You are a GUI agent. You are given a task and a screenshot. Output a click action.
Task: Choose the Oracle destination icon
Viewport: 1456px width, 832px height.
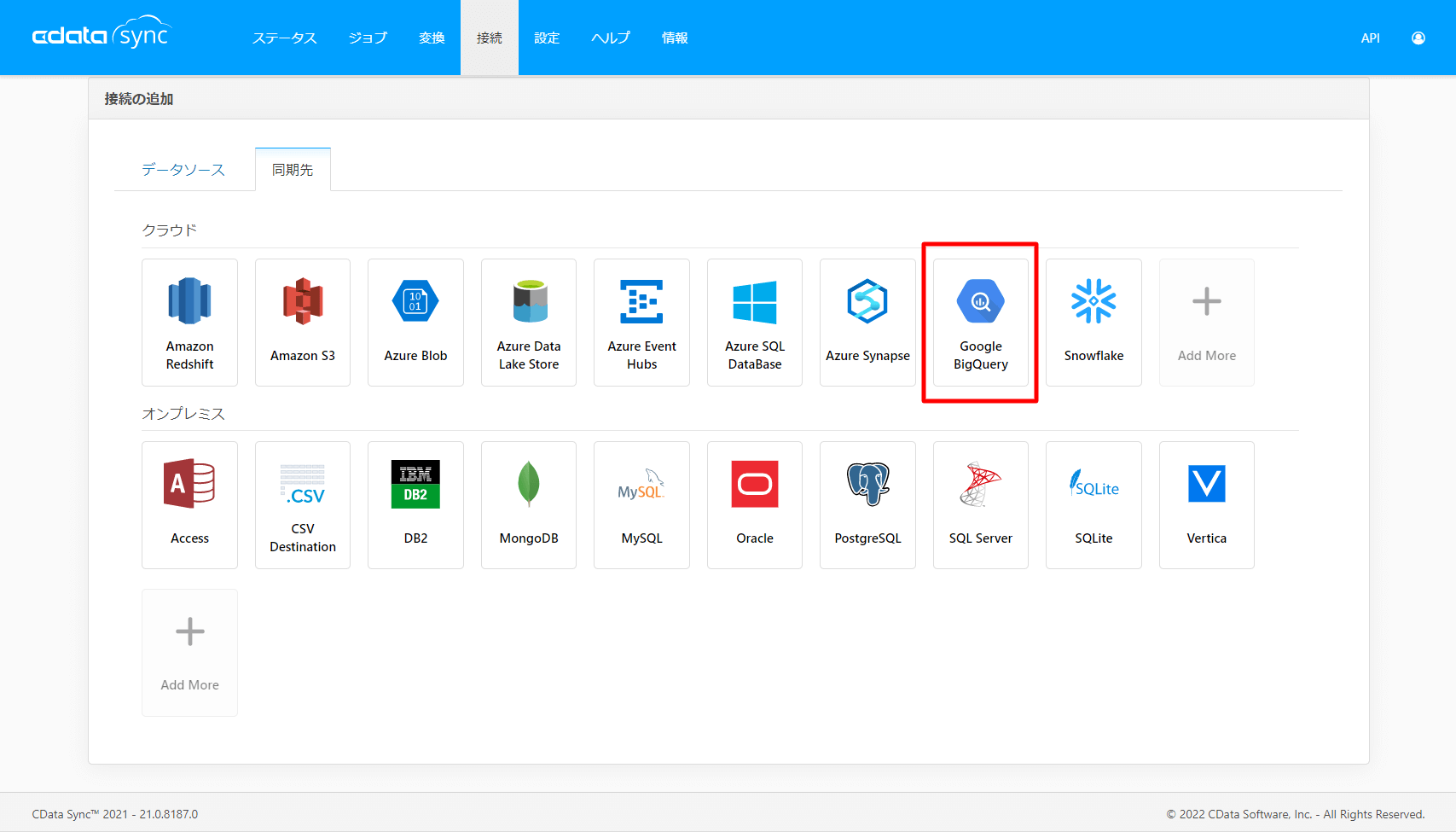pyautogui.click(x=755, y=484)
